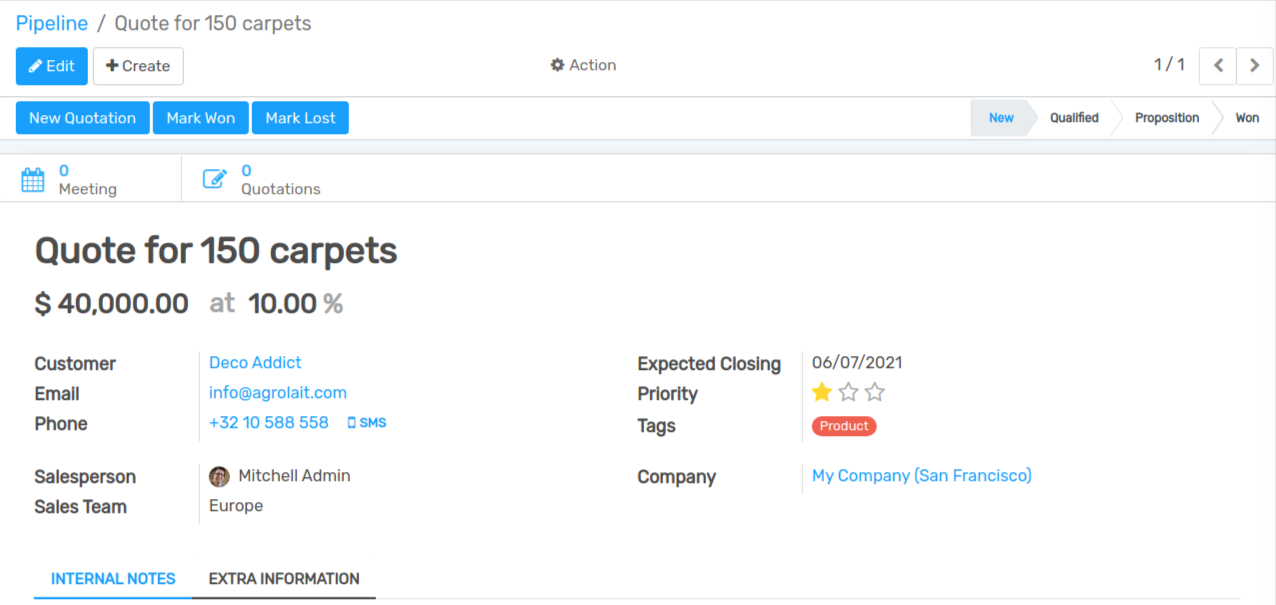Open Deco Addict customer link
Viewport: 1276px width, 605px height.
255,362
